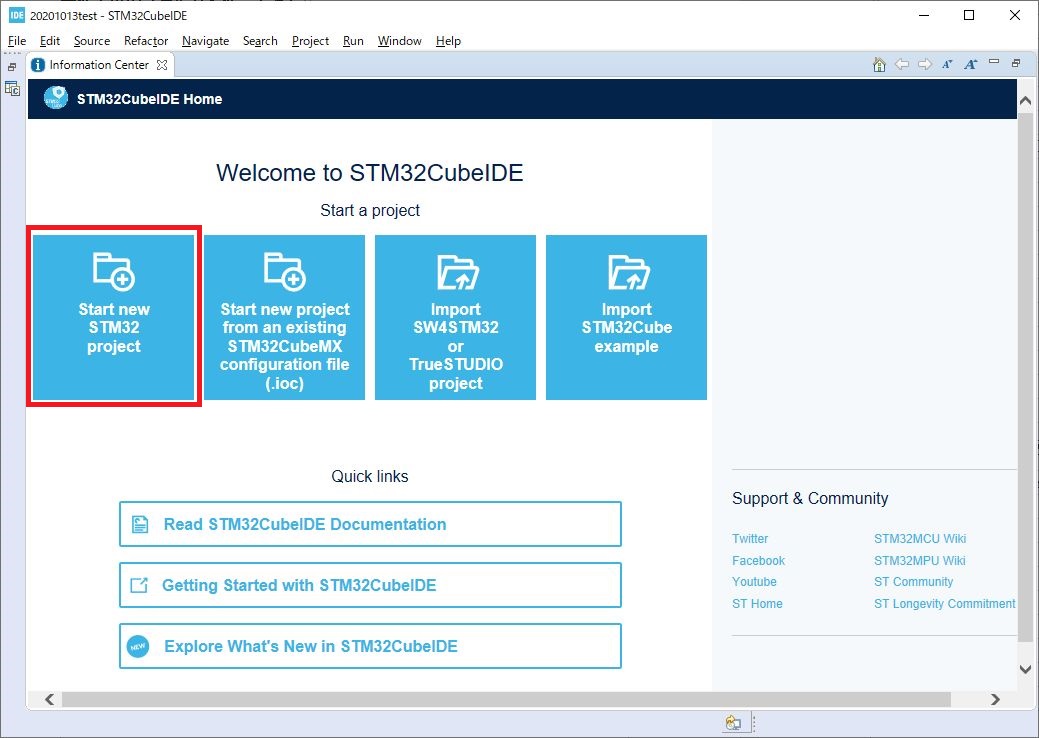Start new STM32 project

[114, 317]
